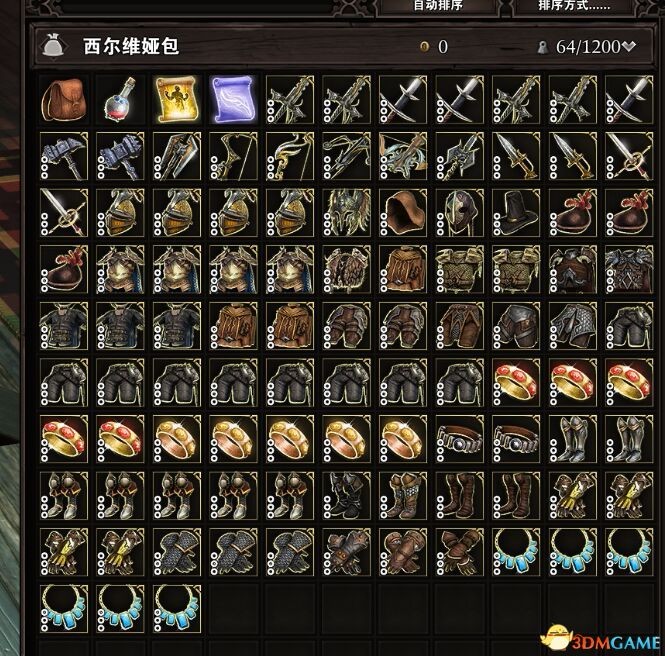Select the first chainmail gloves item
Viewport: 665px width, 656px height.
[177, 552]
